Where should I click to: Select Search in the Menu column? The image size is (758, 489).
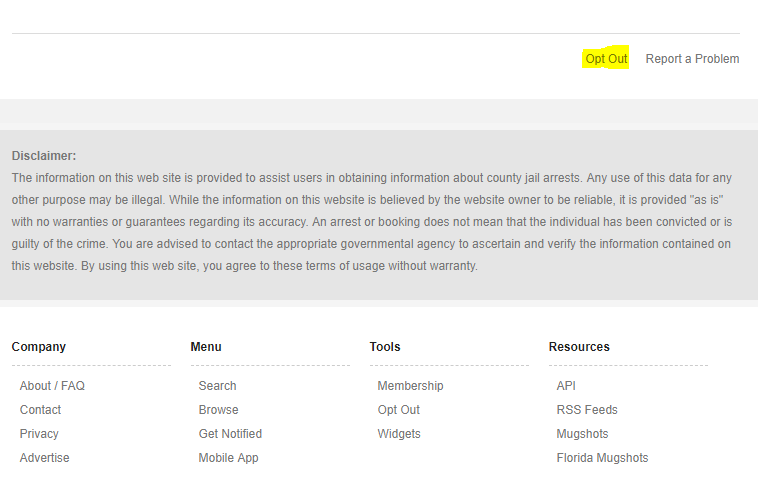pyautogui.click(x=218, y=386)
